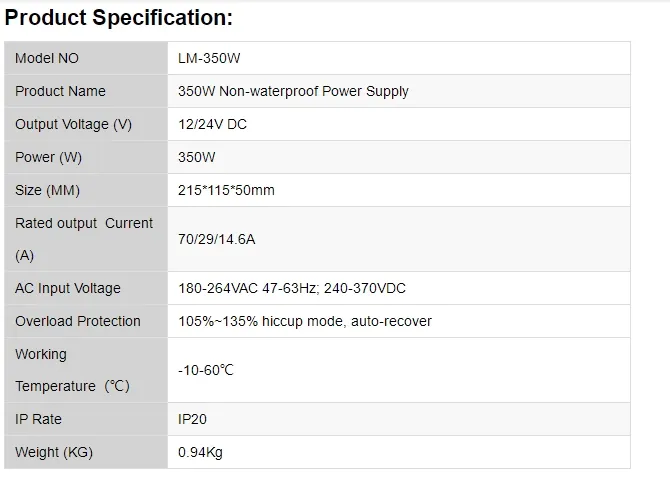670x494 pixels.
Task: Click the Overload Protection label
Action: [78, 321]
